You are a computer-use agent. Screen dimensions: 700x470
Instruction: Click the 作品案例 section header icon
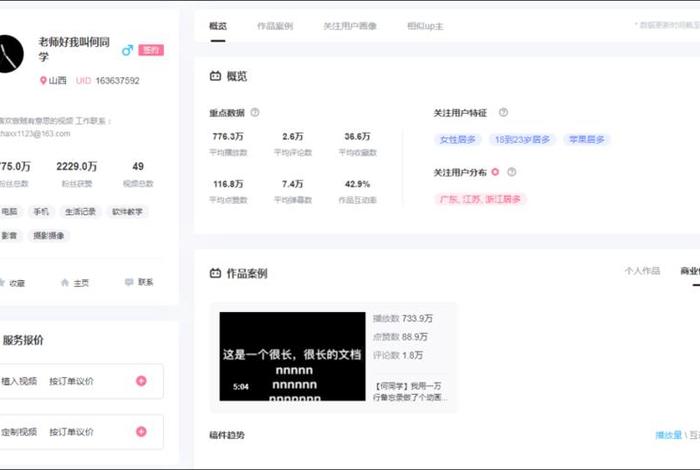pos(215,273)
